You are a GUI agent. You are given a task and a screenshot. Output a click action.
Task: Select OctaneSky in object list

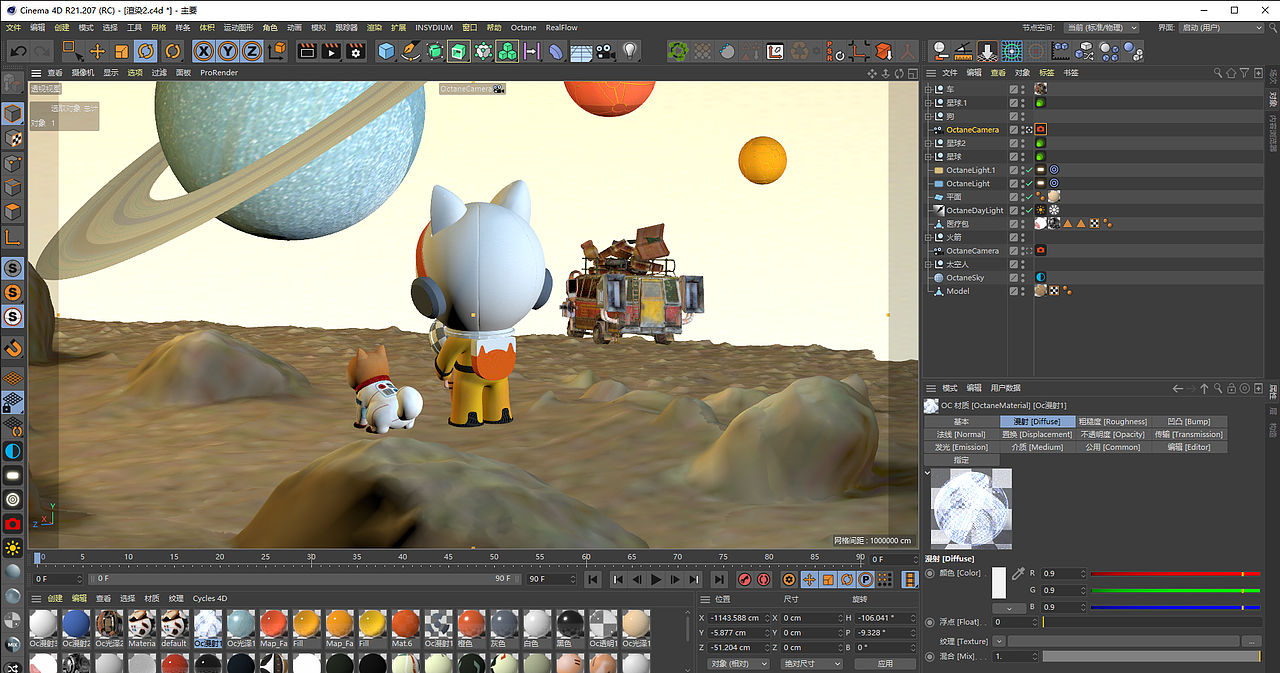[965, 277]
